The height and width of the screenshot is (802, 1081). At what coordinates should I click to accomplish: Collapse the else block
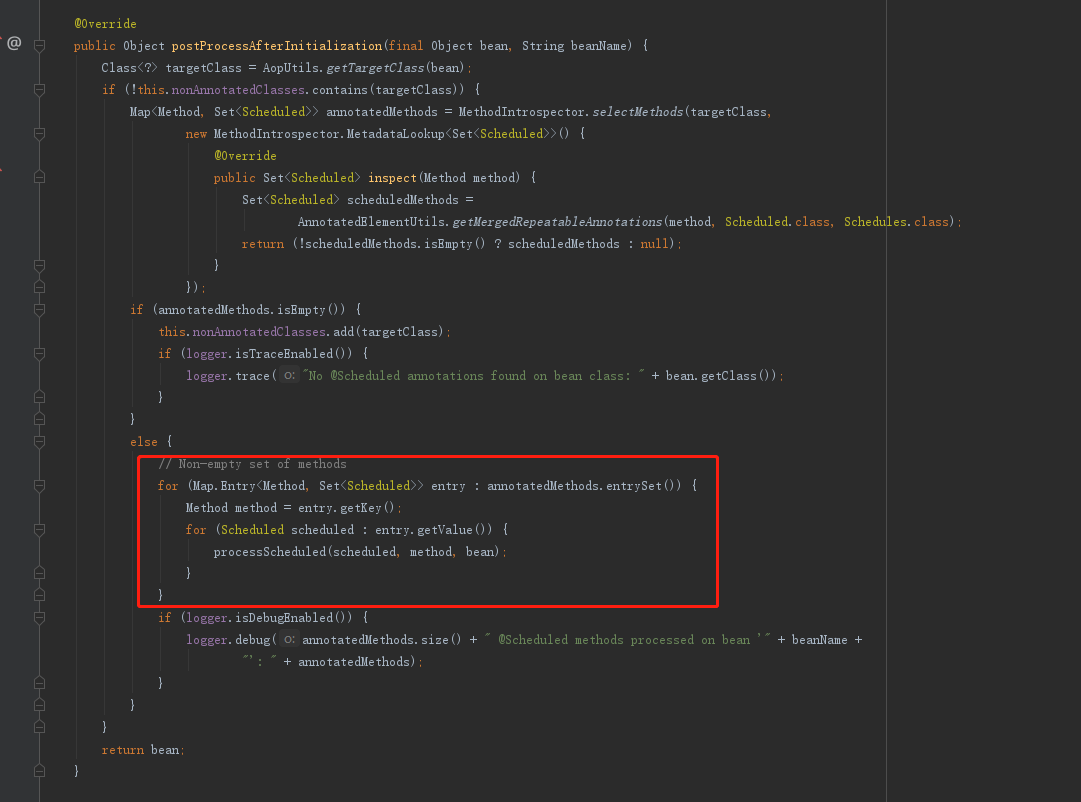[x=38, y=441]
